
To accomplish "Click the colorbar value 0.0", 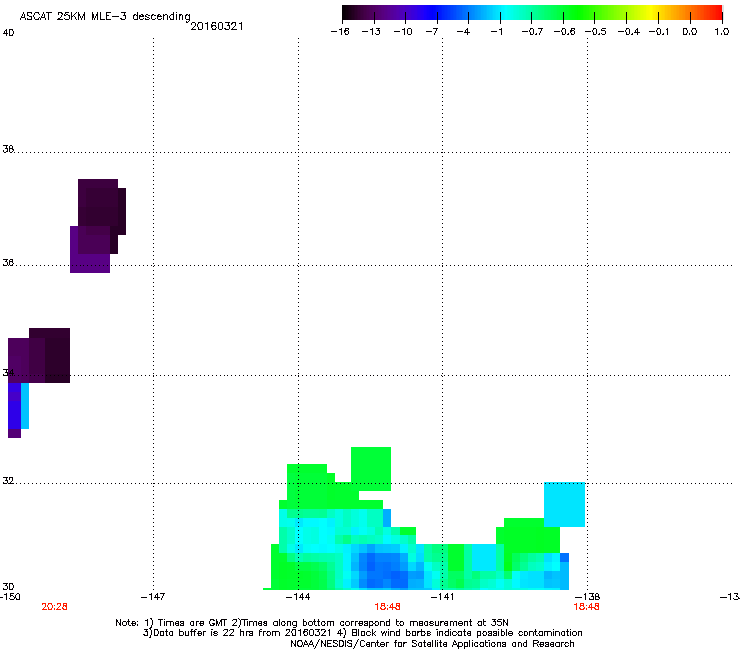I will click(690, 32).
